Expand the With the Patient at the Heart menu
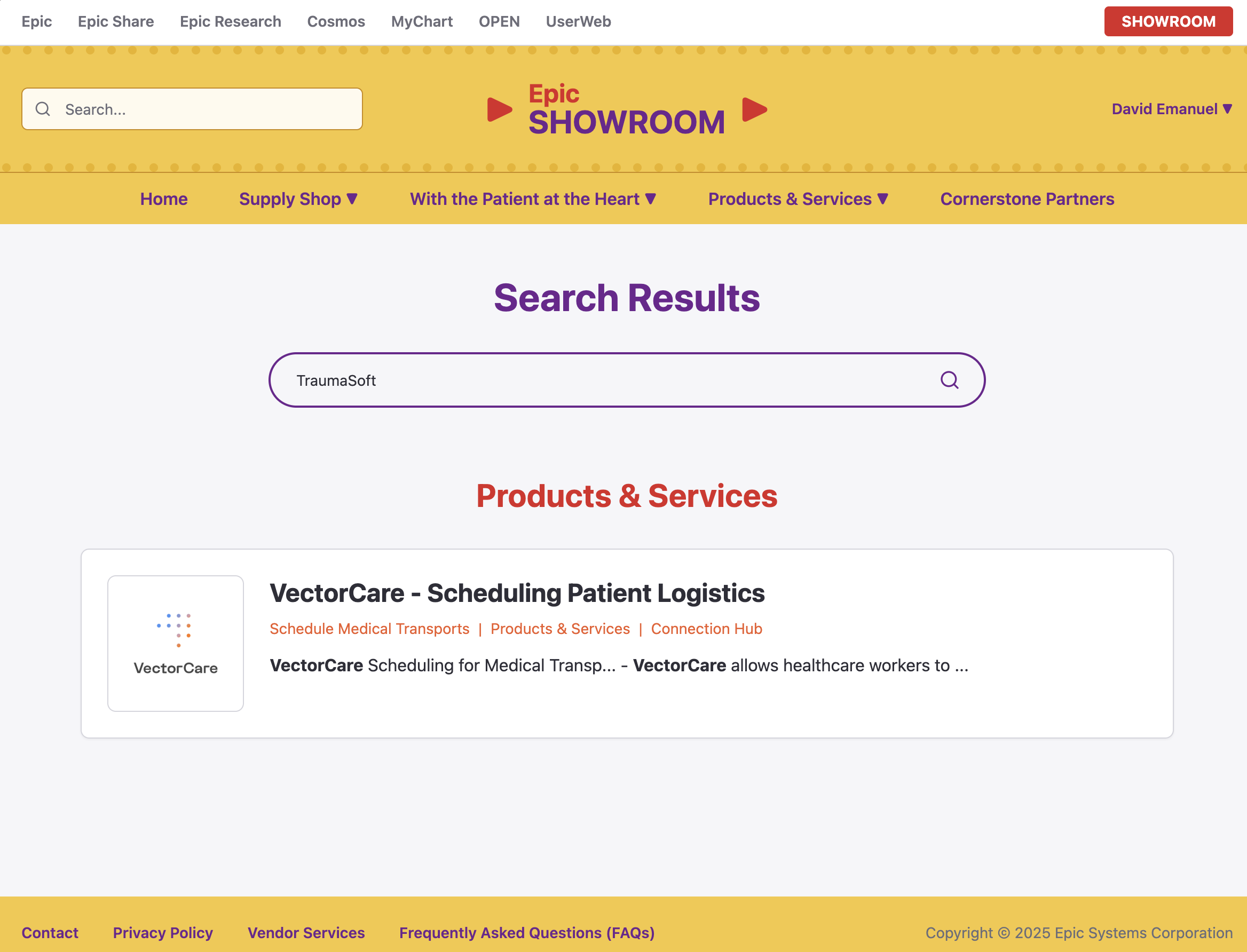Viewport: 1247px width, 952px height. [532, 199]
